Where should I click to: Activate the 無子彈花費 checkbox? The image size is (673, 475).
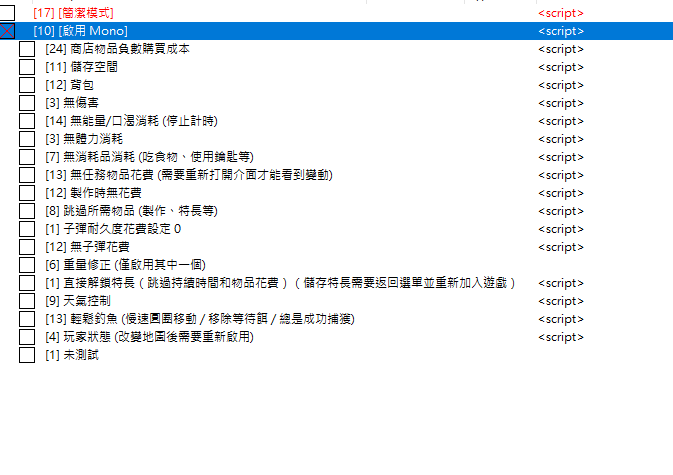[x=27, y=247]
